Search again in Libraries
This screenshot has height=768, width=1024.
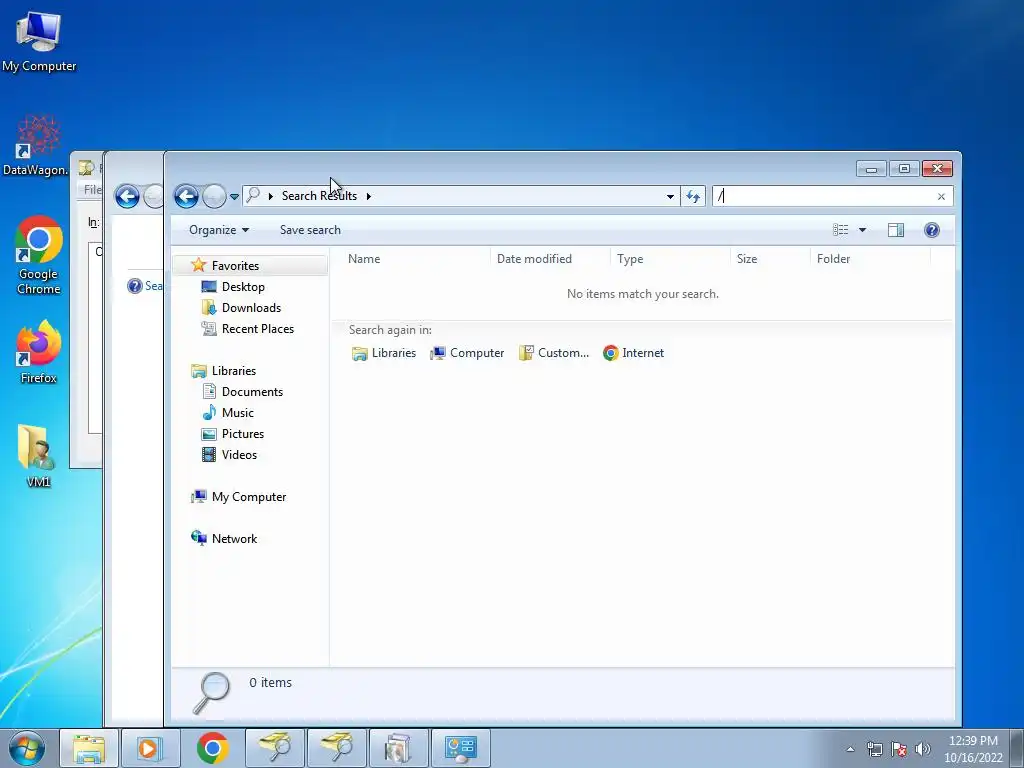pyautogui.click(x=383, y=353)
